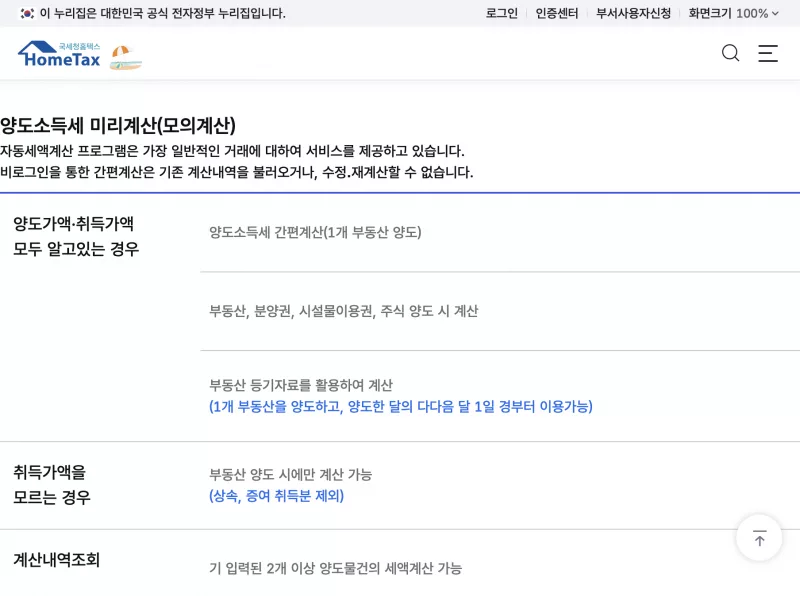Click the 계산내역조회 heading
The width and height of the screenshot is (800, 596).
(57, 560)
